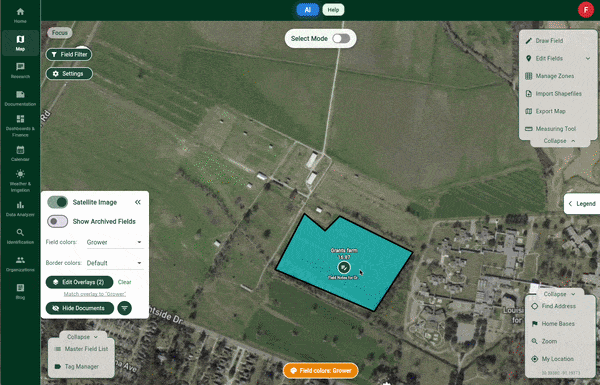Open Data Analyzer in the sidebar

(x=20, y=209)
